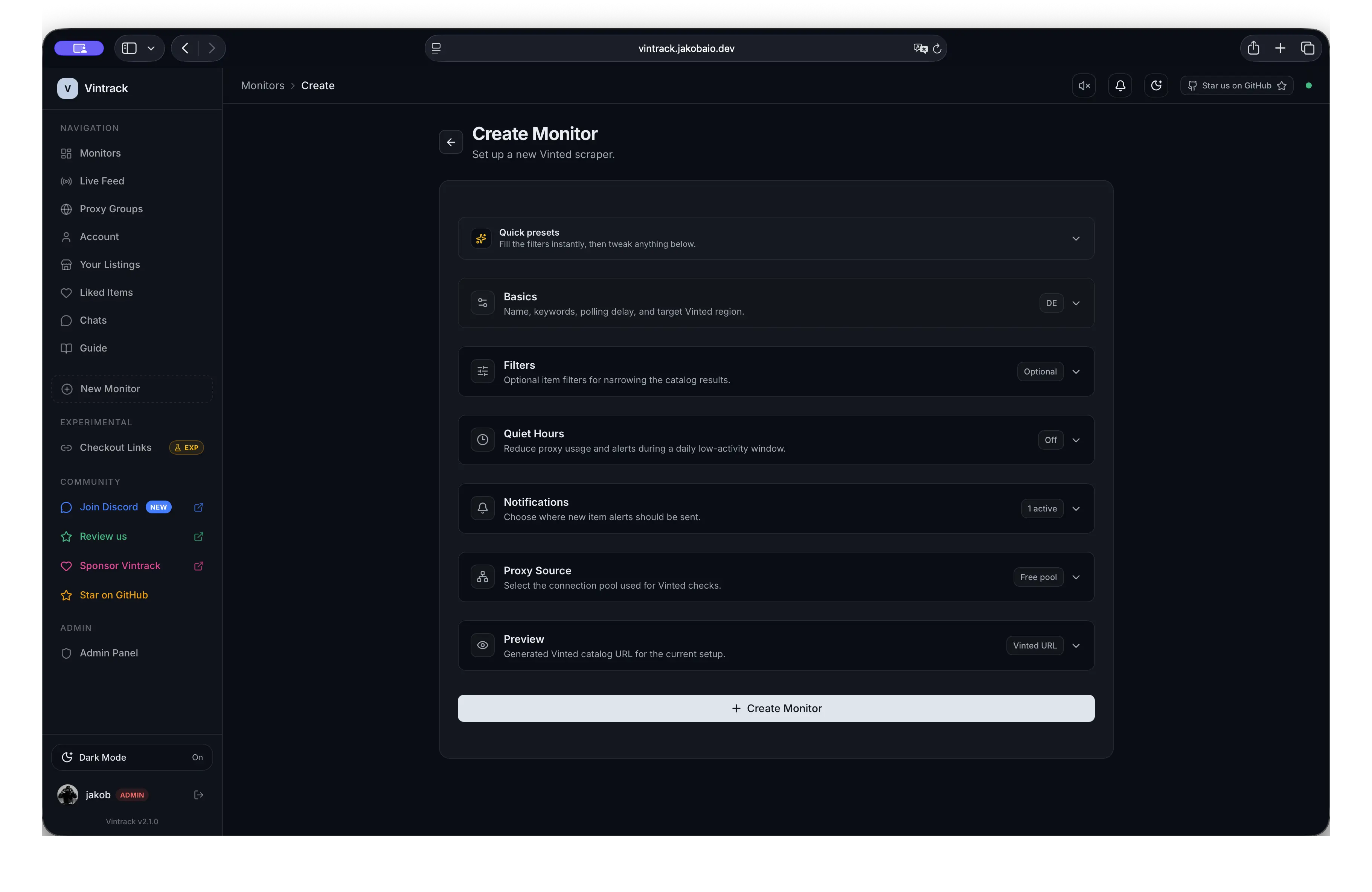This screenshot has width=1372, height=892.
Task: Click the back arrow beside Create Monitor
Action: pos(451,142)
